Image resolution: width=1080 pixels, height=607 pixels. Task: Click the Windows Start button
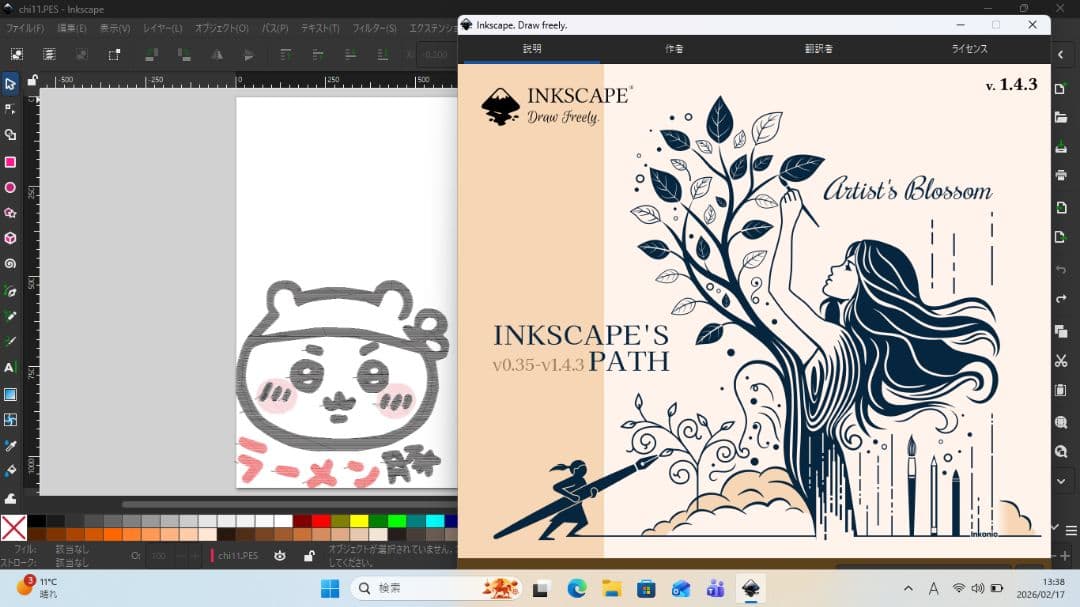click(330, 589)
